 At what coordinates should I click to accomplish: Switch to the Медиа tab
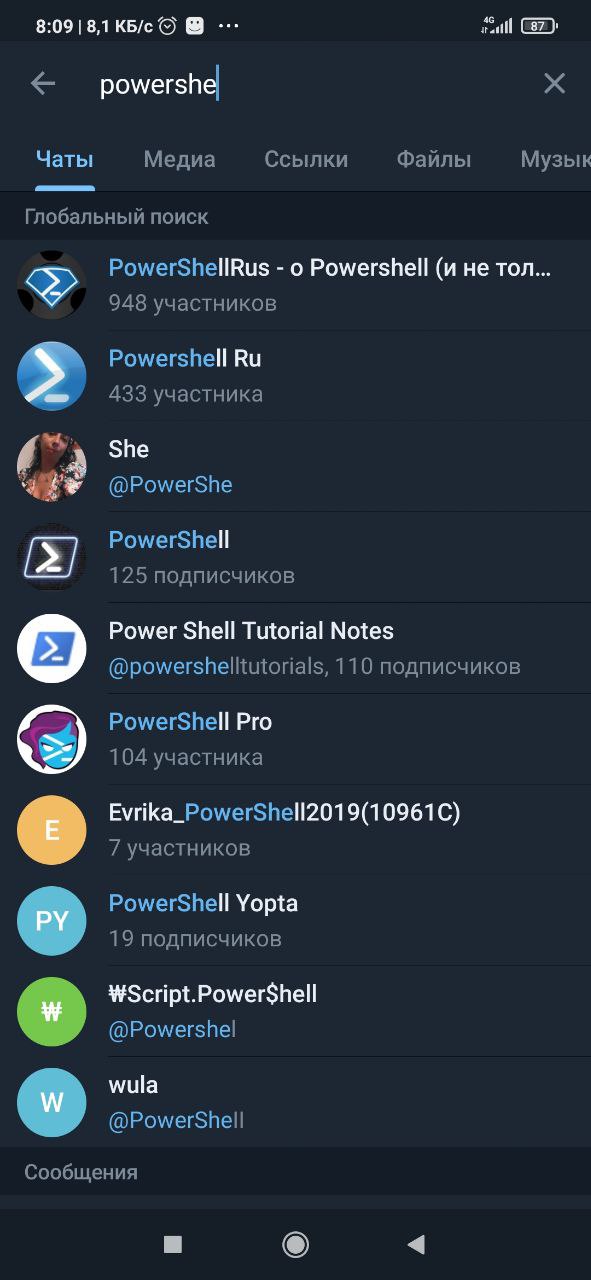[x=179, y=159]
